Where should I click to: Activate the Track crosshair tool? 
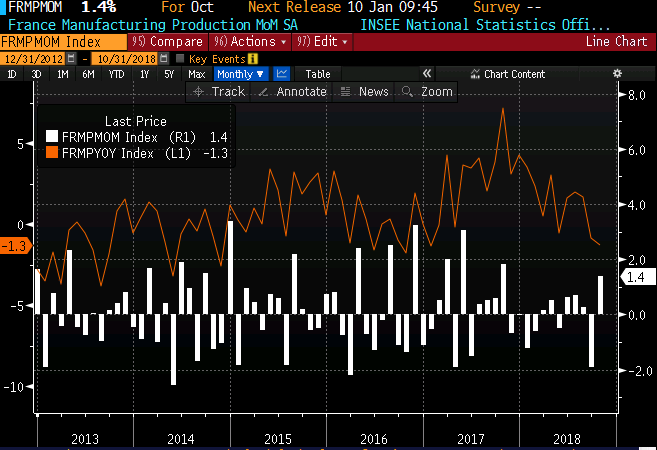[218, 91]
